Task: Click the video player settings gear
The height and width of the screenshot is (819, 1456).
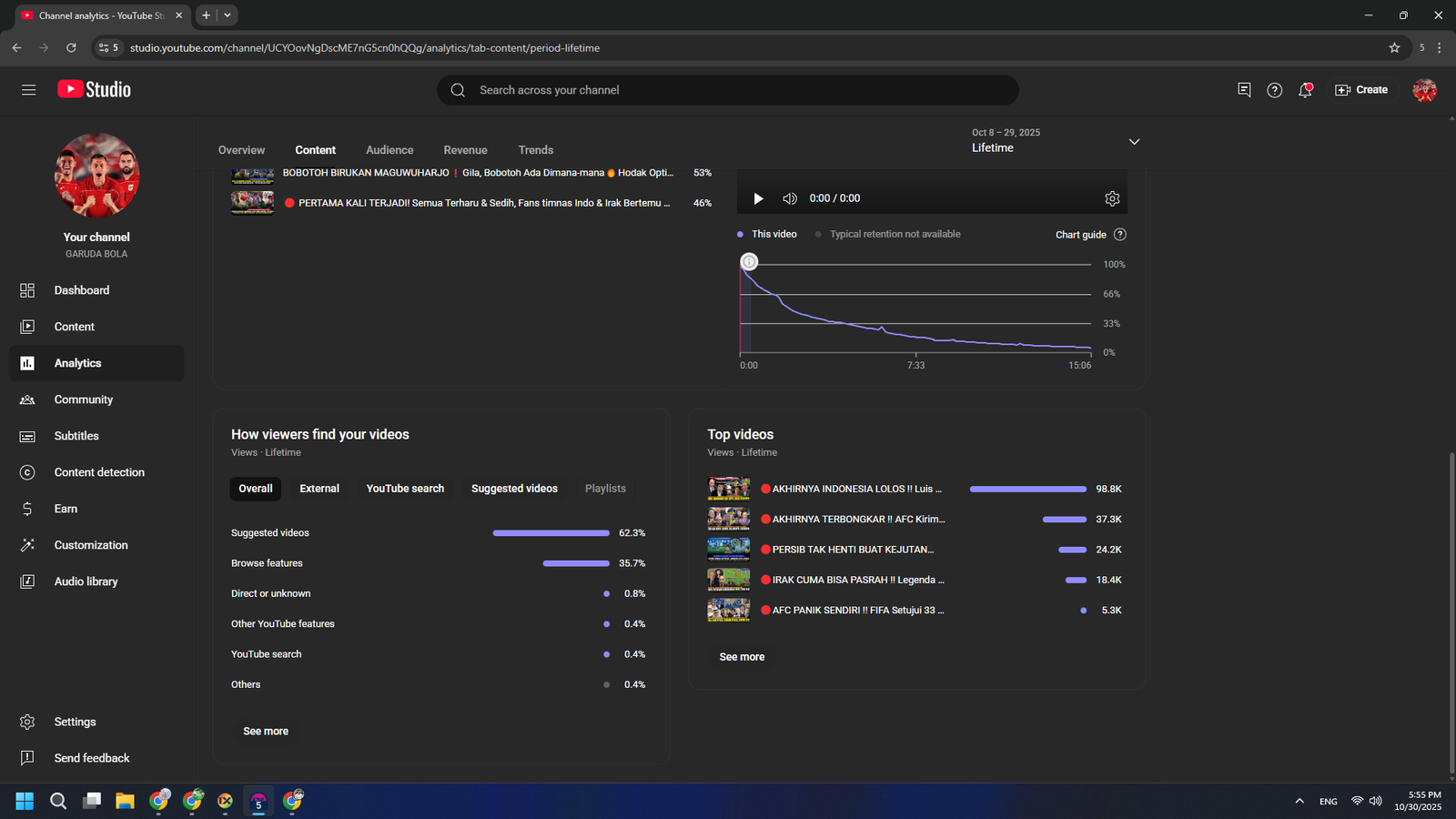Action: coord(1112,198)
